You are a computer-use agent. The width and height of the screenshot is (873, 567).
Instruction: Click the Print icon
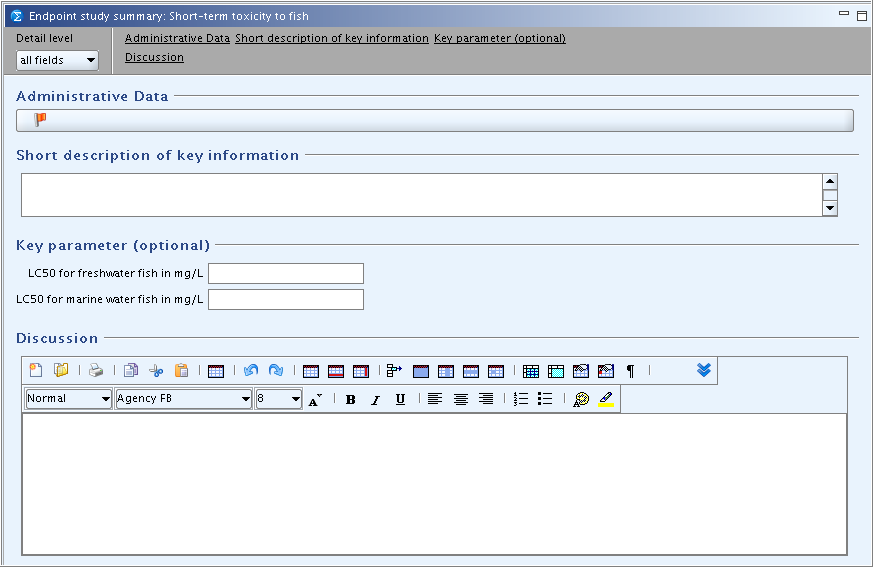pyautogui.click(x=96, y=370)
